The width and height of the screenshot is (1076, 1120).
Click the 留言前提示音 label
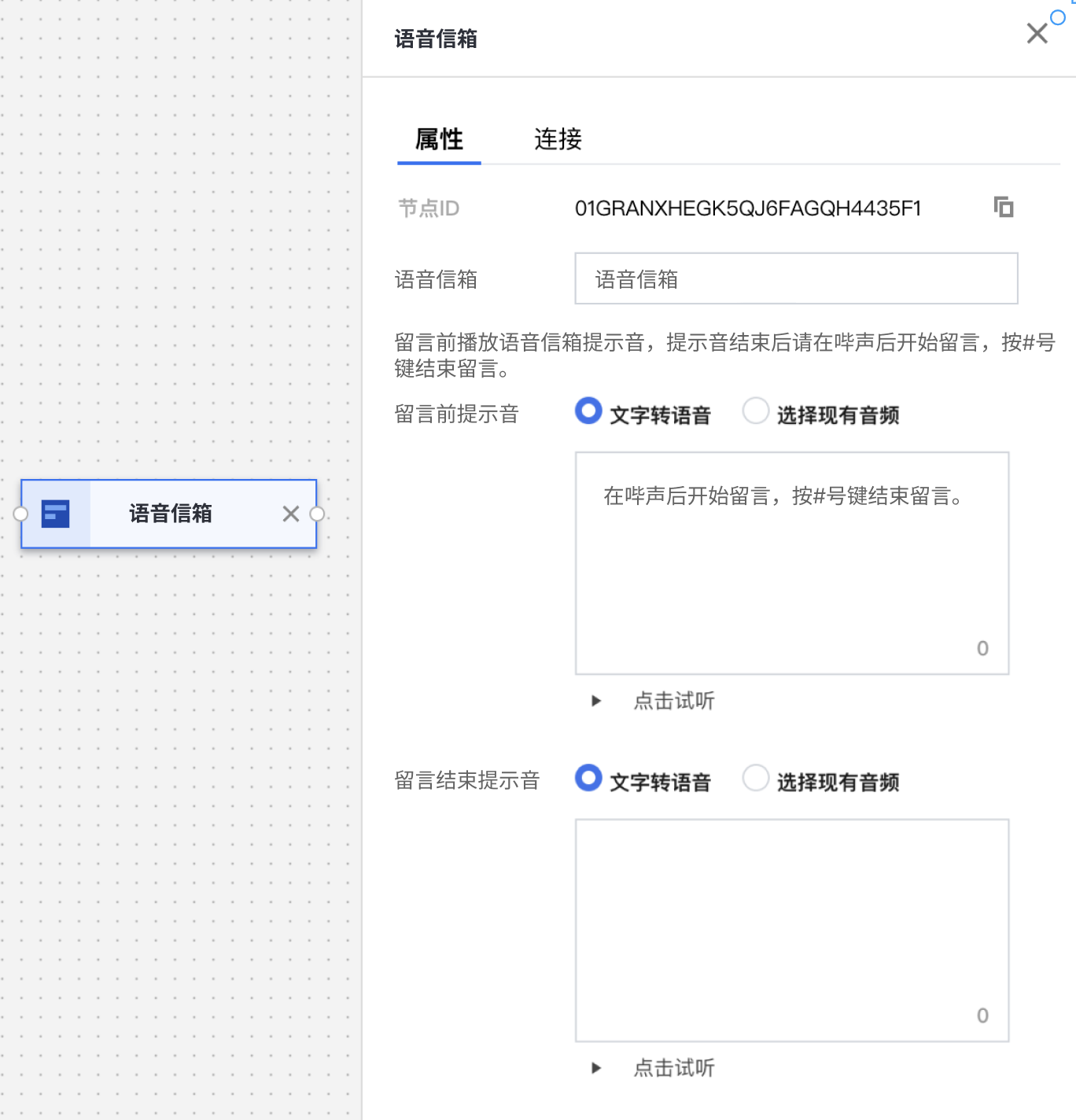tap(456, 414)
